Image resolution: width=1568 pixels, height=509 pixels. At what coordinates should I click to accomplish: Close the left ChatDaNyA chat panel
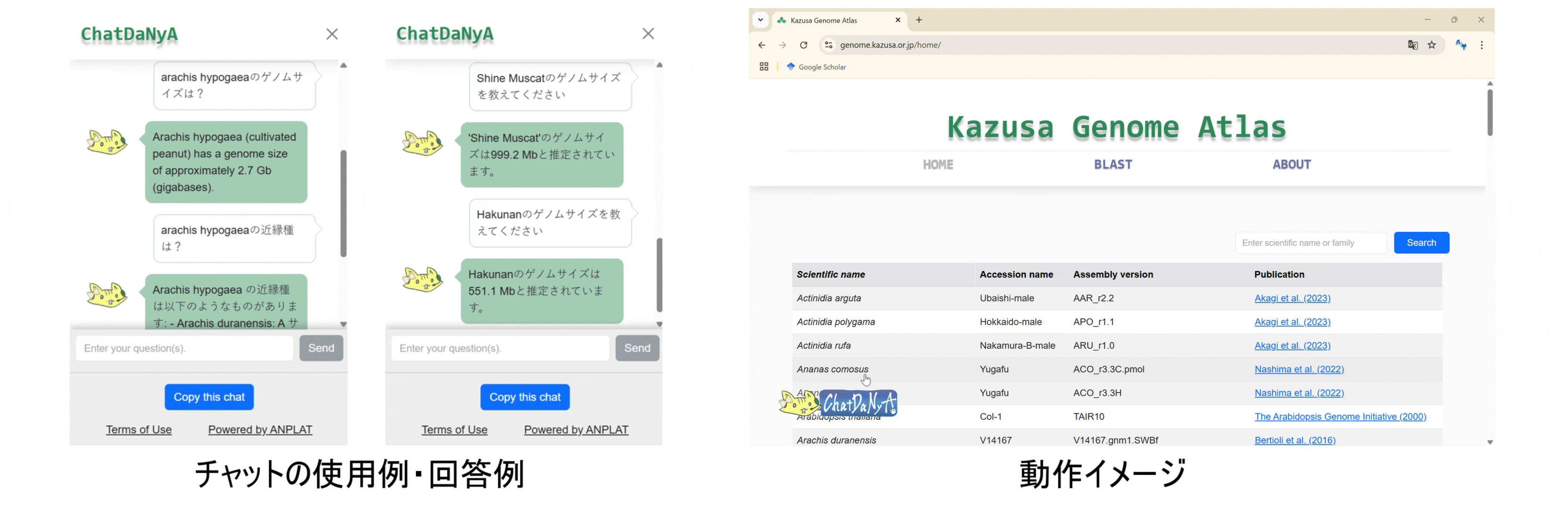[x=332, y=34]
